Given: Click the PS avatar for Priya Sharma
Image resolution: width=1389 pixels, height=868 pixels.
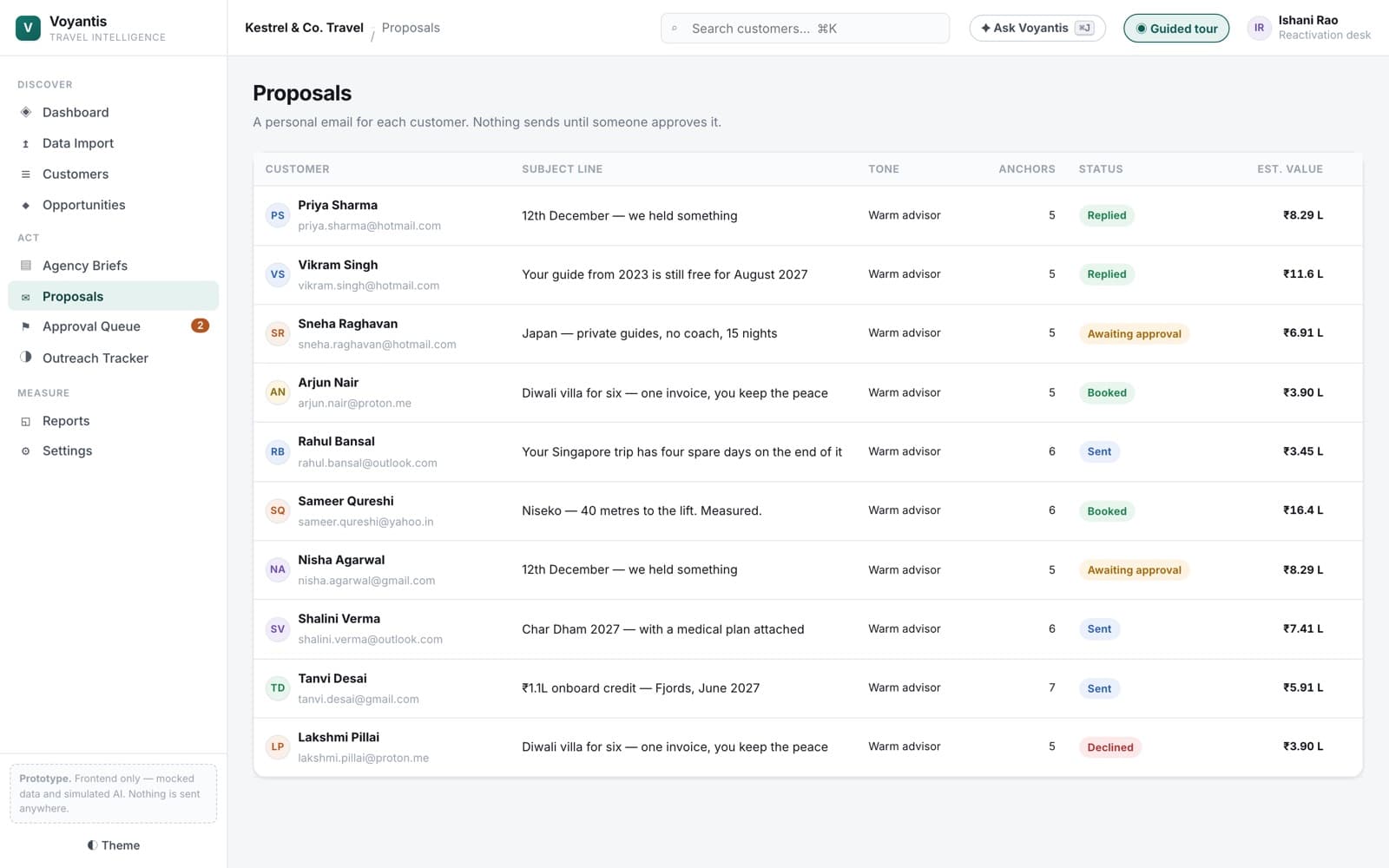Looking at the screenshot, I should [x=278, y=215].
